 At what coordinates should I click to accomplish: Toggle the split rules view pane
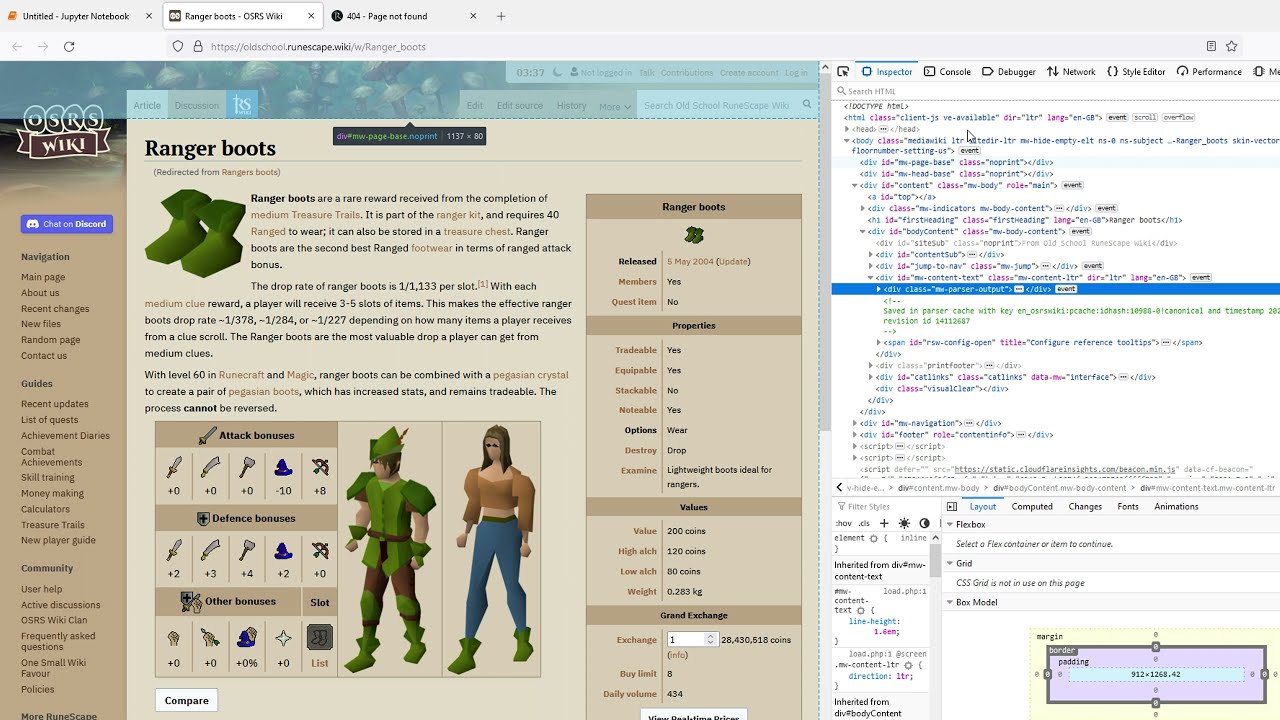(952, 507)
